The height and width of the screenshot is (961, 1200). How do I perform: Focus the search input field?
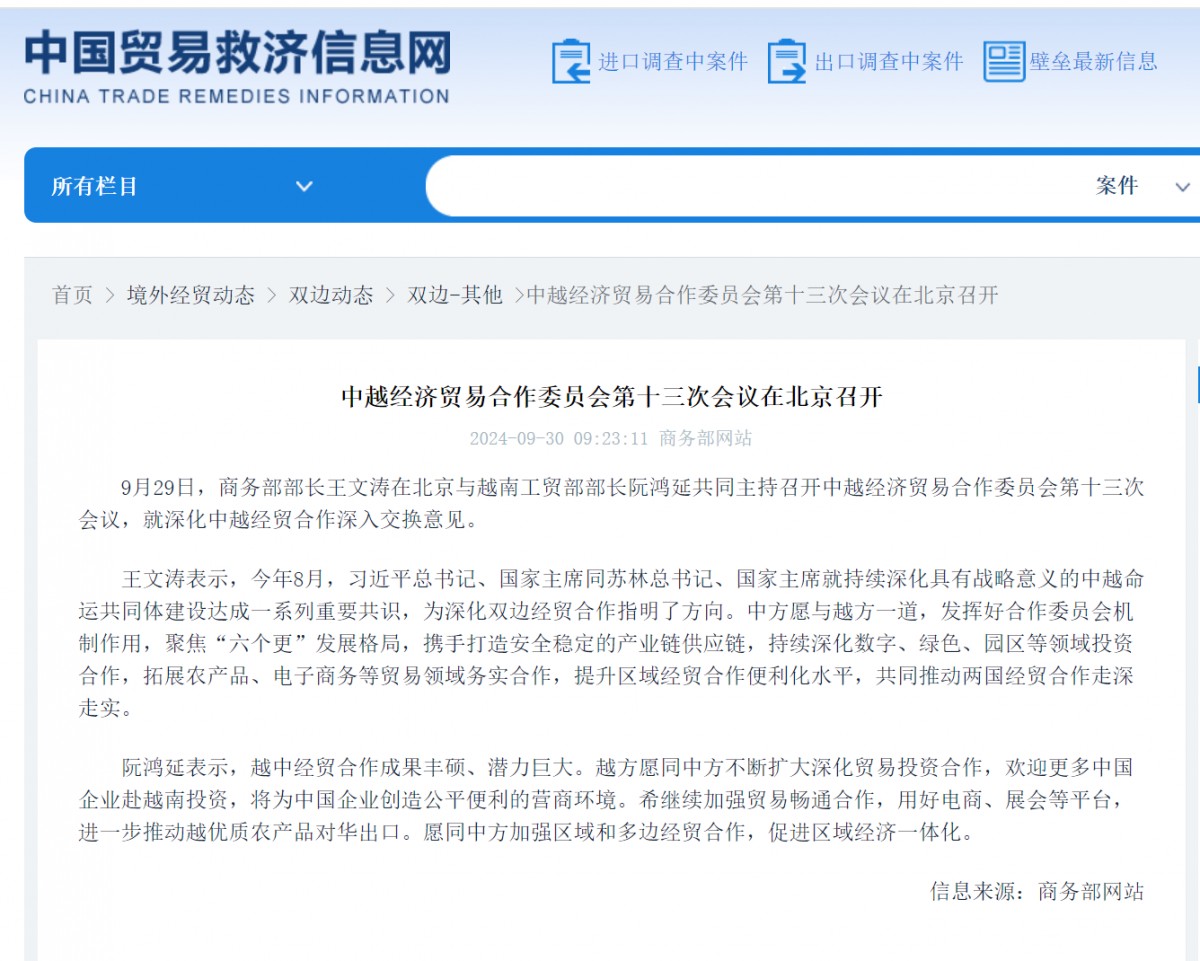tap(750, 186)
